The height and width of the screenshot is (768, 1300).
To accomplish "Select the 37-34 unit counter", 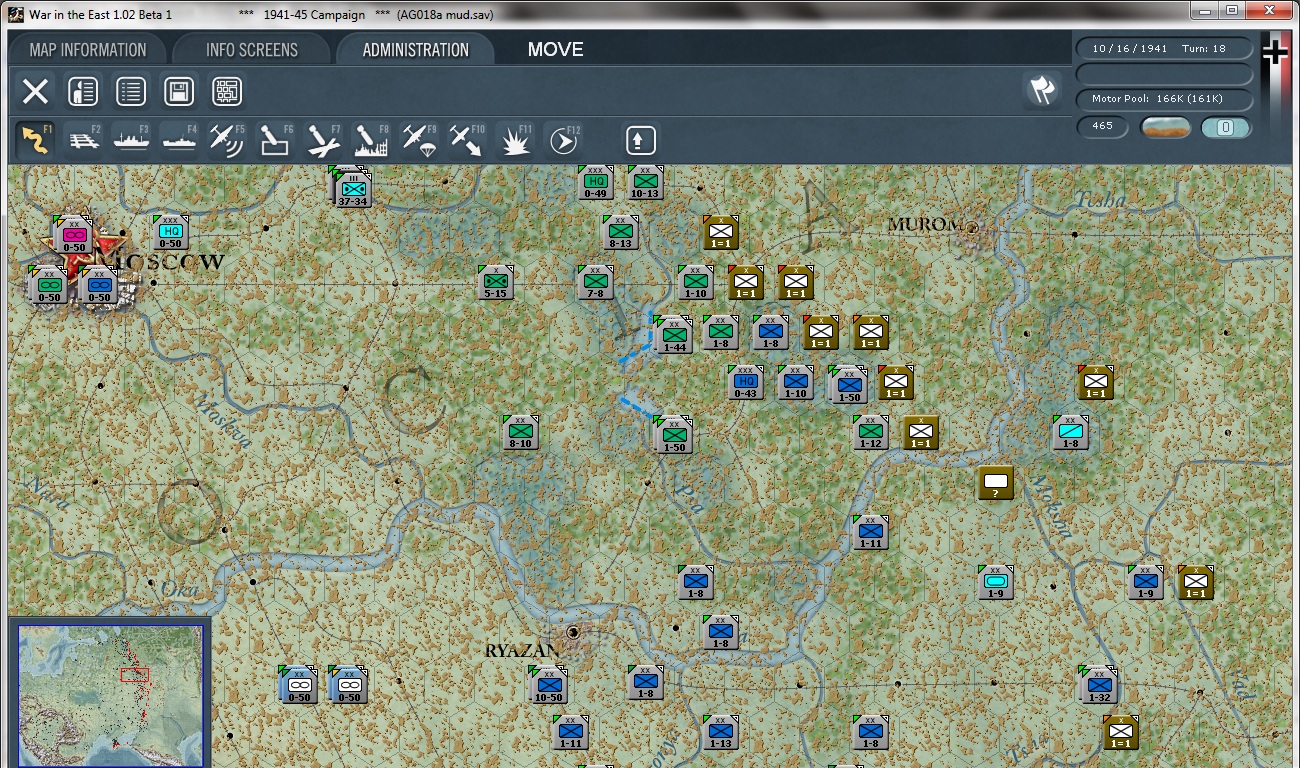I will (x=352, y=190).
